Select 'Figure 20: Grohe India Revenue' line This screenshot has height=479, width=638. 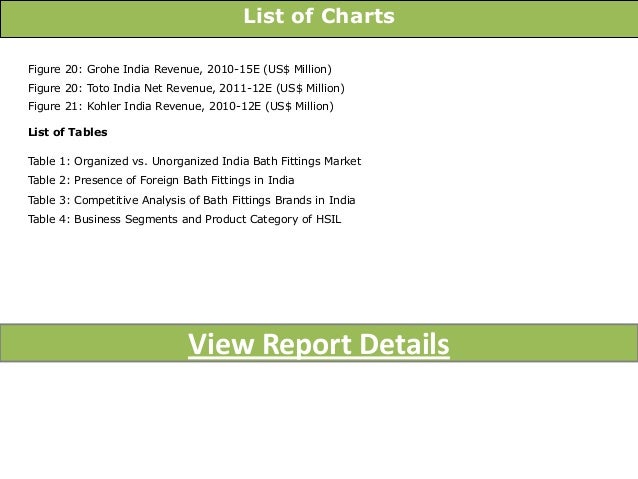click(180, 69)
